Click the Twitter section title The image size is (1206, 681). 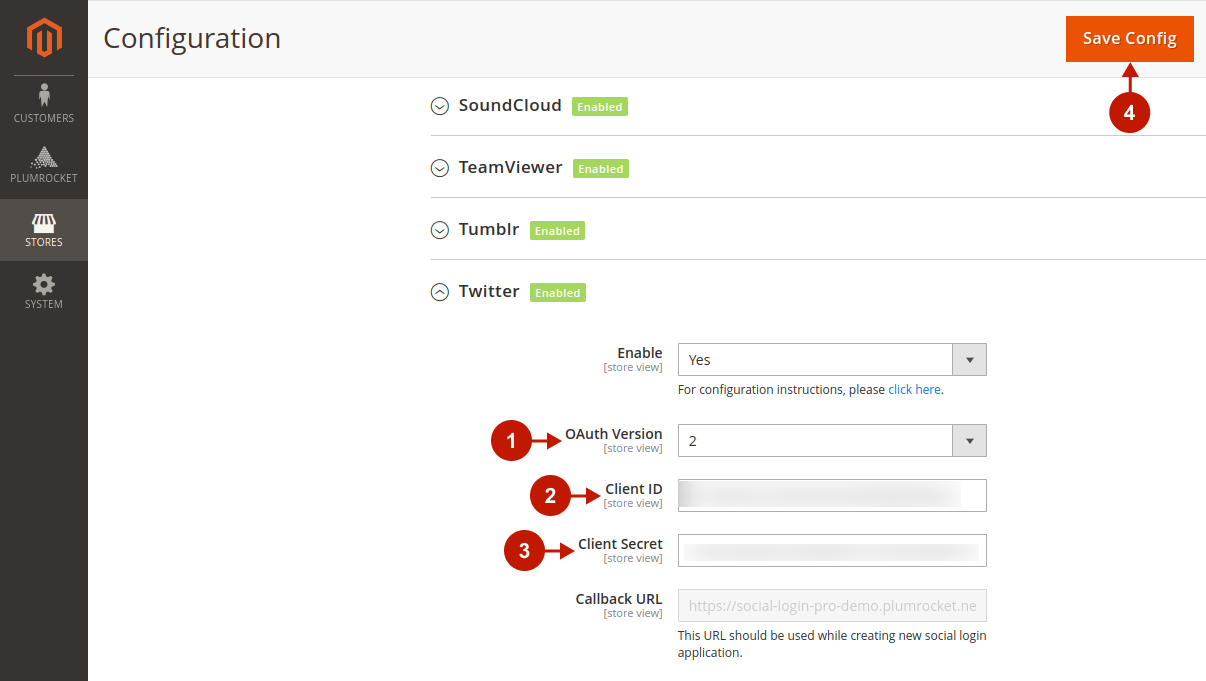point(489,291)
